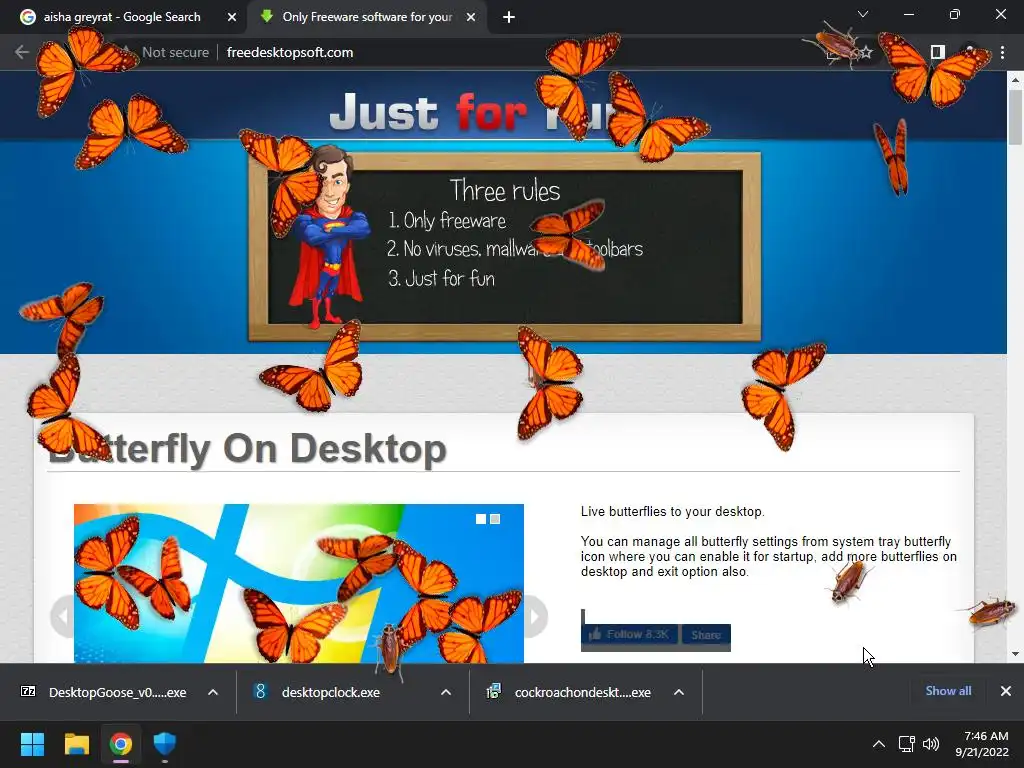Click the Facebook Follow 8.3K button
Screen dimensions: 1024x768
pyautogui.click(x=629, y=635)
